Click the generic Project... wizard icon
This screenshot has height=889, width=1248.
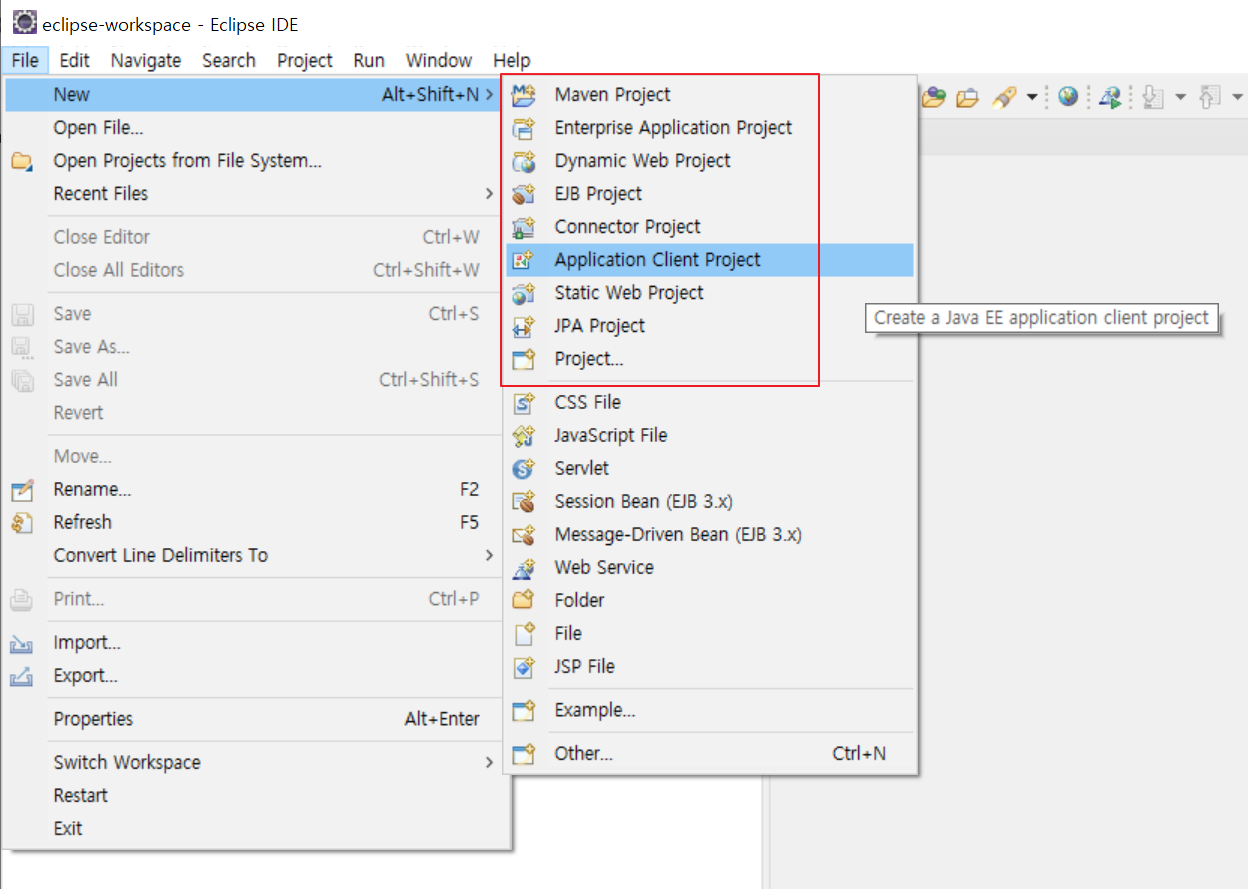523,359
